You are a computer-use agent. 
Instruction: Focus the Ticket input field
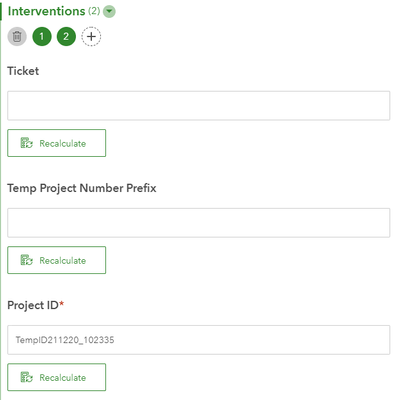click(x=199, y=106)
